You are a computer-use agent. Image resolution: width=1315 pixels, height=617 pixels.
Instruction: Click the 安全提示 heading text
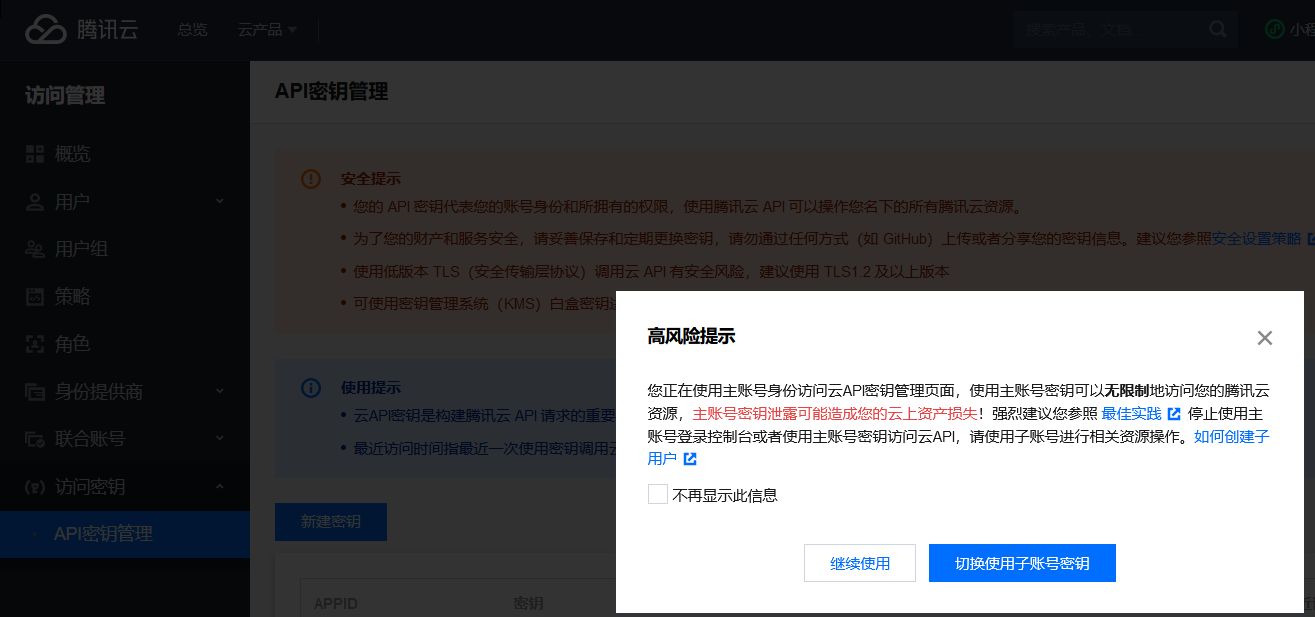[x=371, y=179]
